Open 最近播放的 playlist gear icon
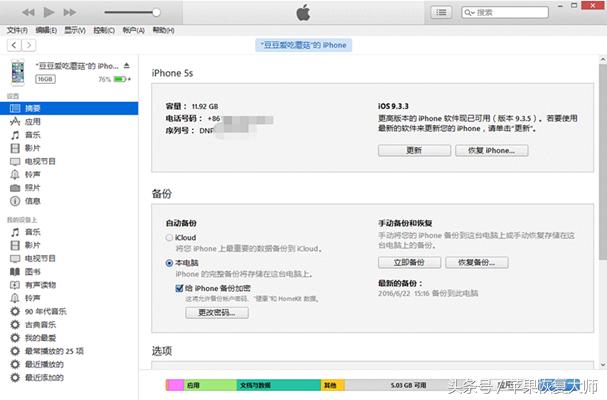The image size is (607, 400). [15, 364]
